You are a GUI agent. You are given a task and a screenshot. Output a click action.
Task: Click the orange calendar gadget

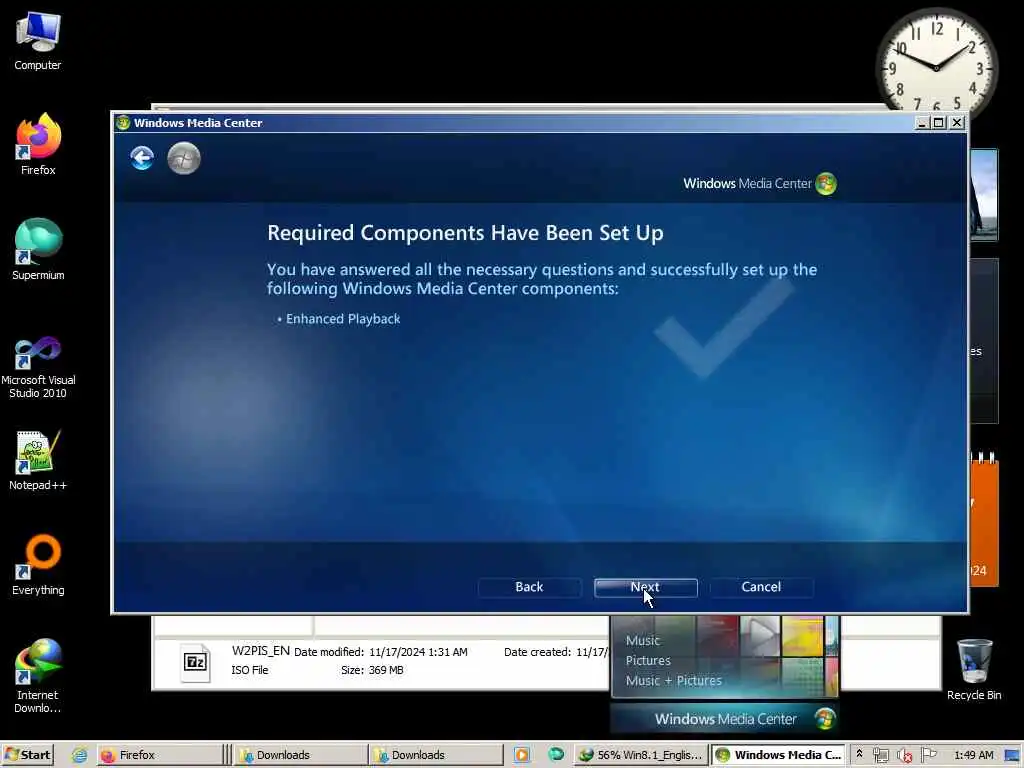(984, 520)
